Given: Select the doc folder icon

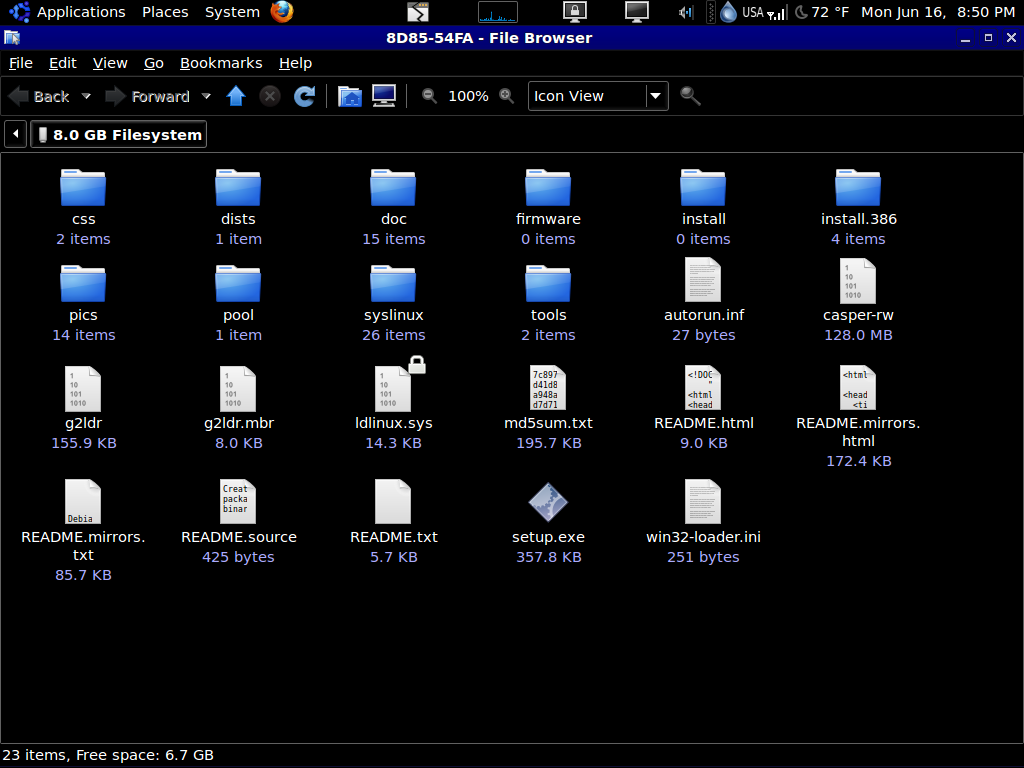Looking at the screenshot, I should coord(393,187).
